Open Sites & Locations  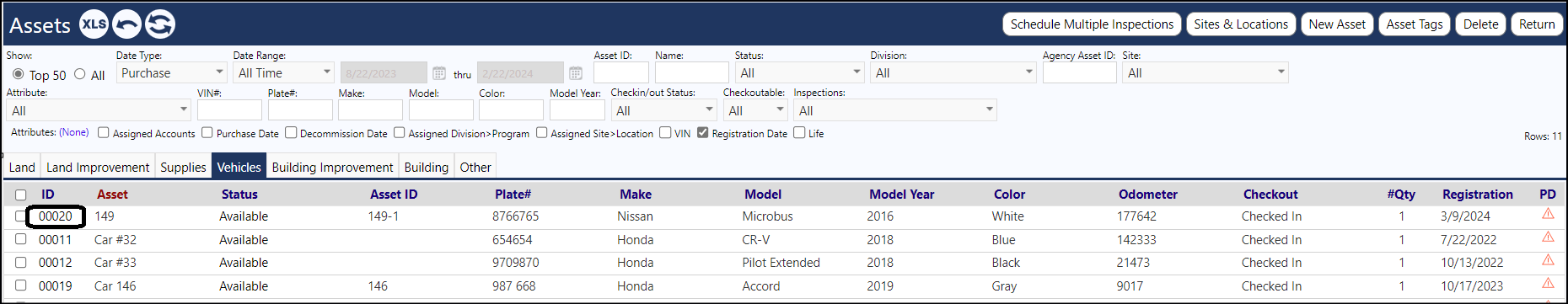(1241, 24)
